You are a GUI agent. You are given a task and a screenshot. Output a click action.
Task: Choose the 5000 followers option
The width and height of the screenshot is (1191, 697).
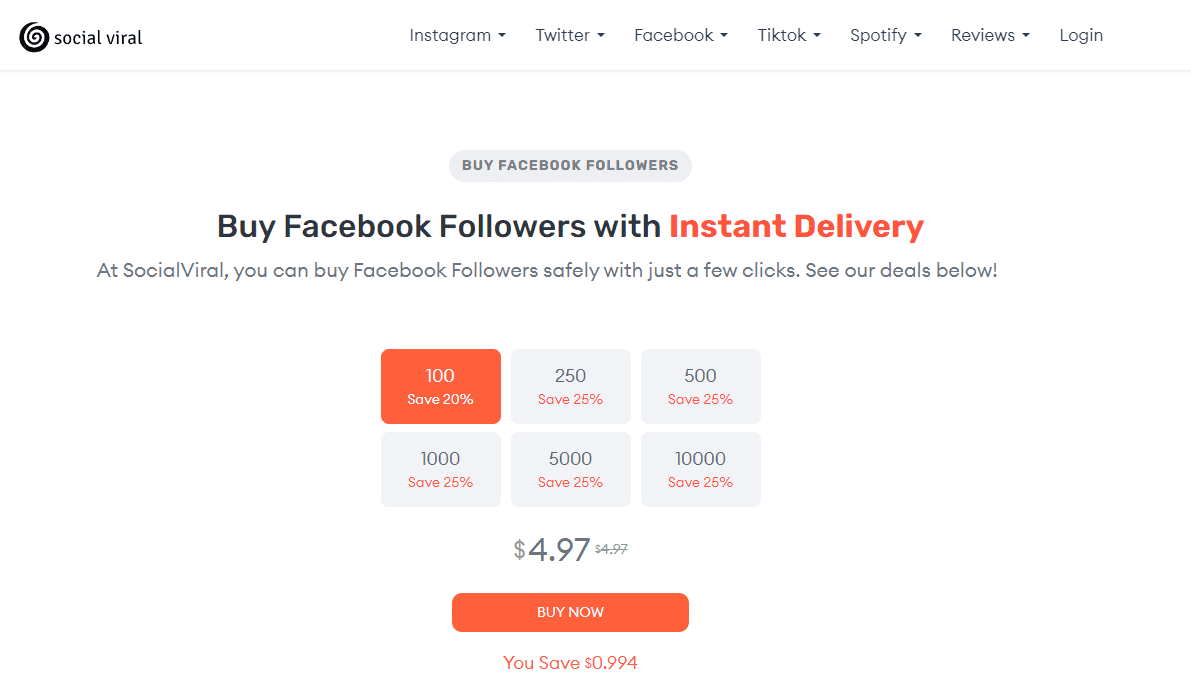(x=570, y=469)
